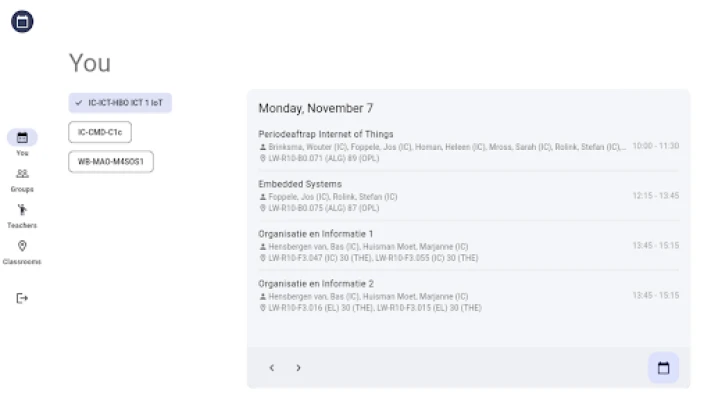
Task: Go to next day with right chevron
Action: [x=298, y=368]
